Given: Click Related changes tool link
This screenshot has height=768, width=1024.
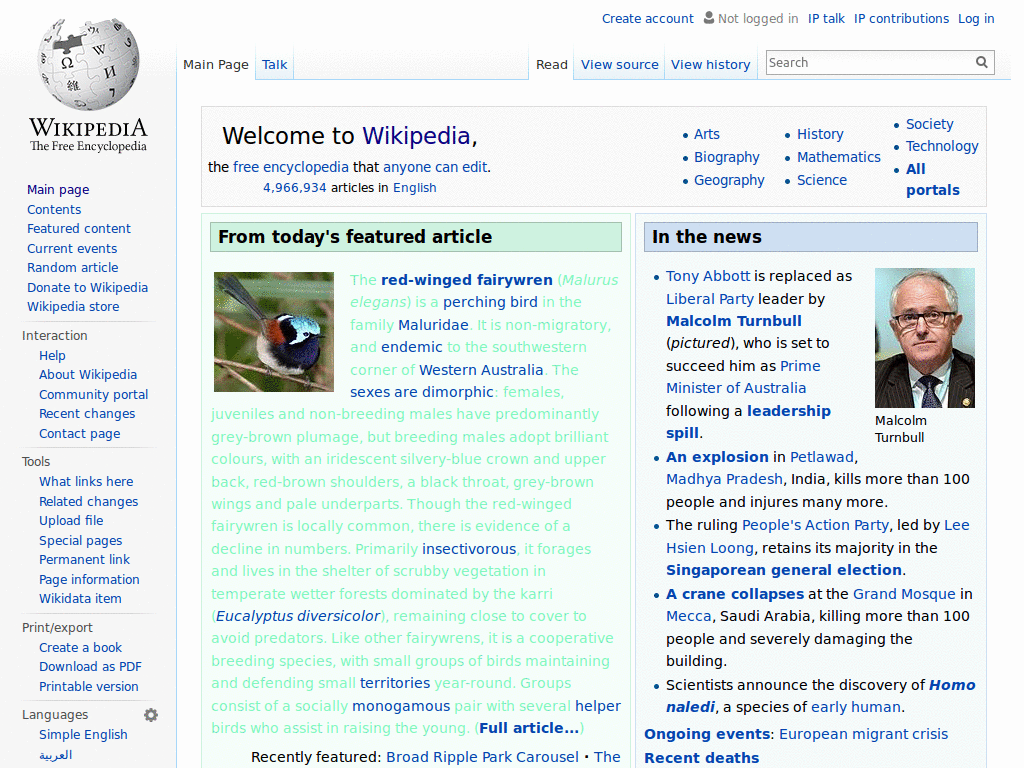Looking at the screenshot, I should click(x=89, y=502).
